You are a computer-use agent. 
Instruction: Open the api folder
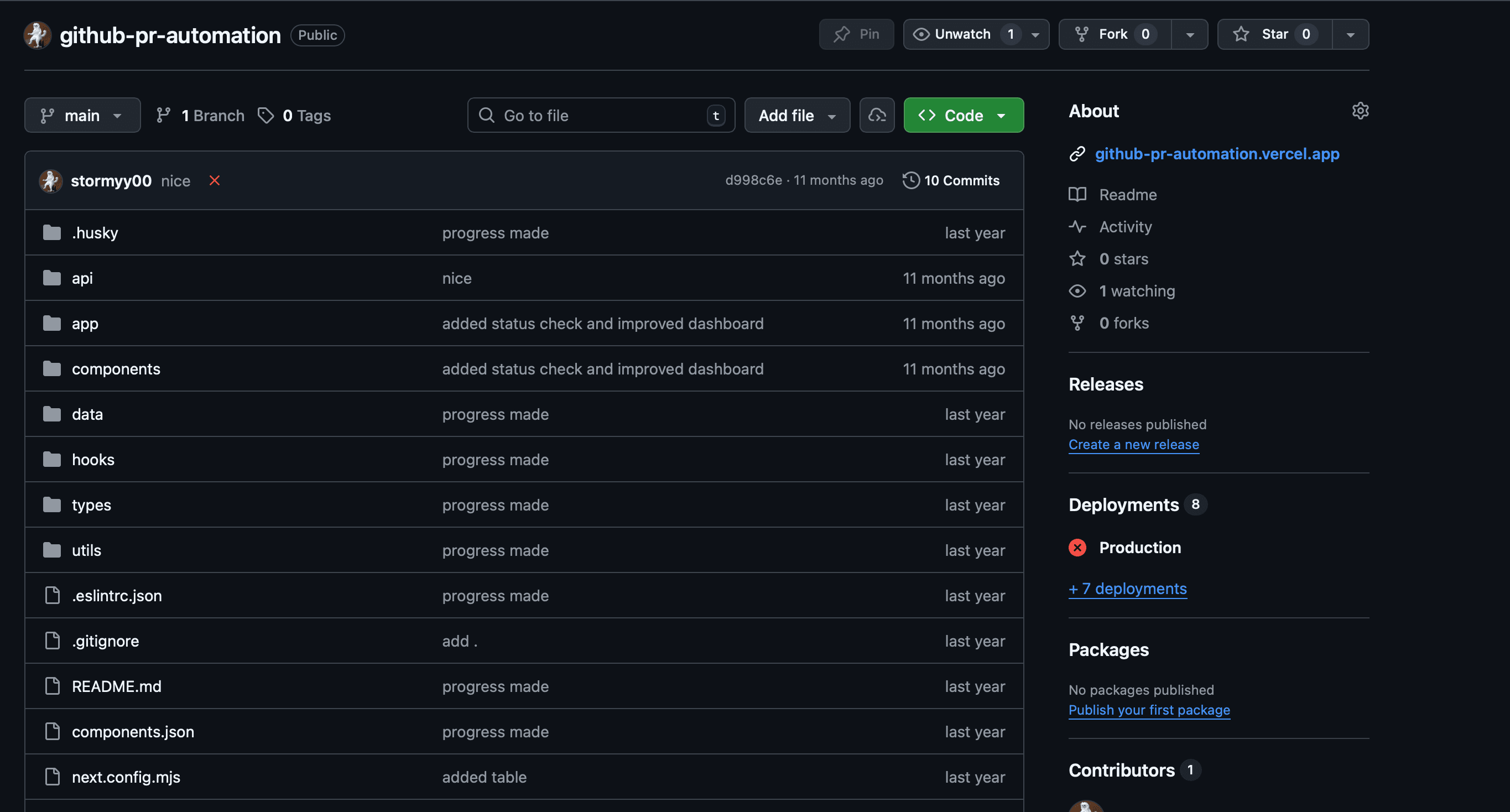click(x=82, y=278)
